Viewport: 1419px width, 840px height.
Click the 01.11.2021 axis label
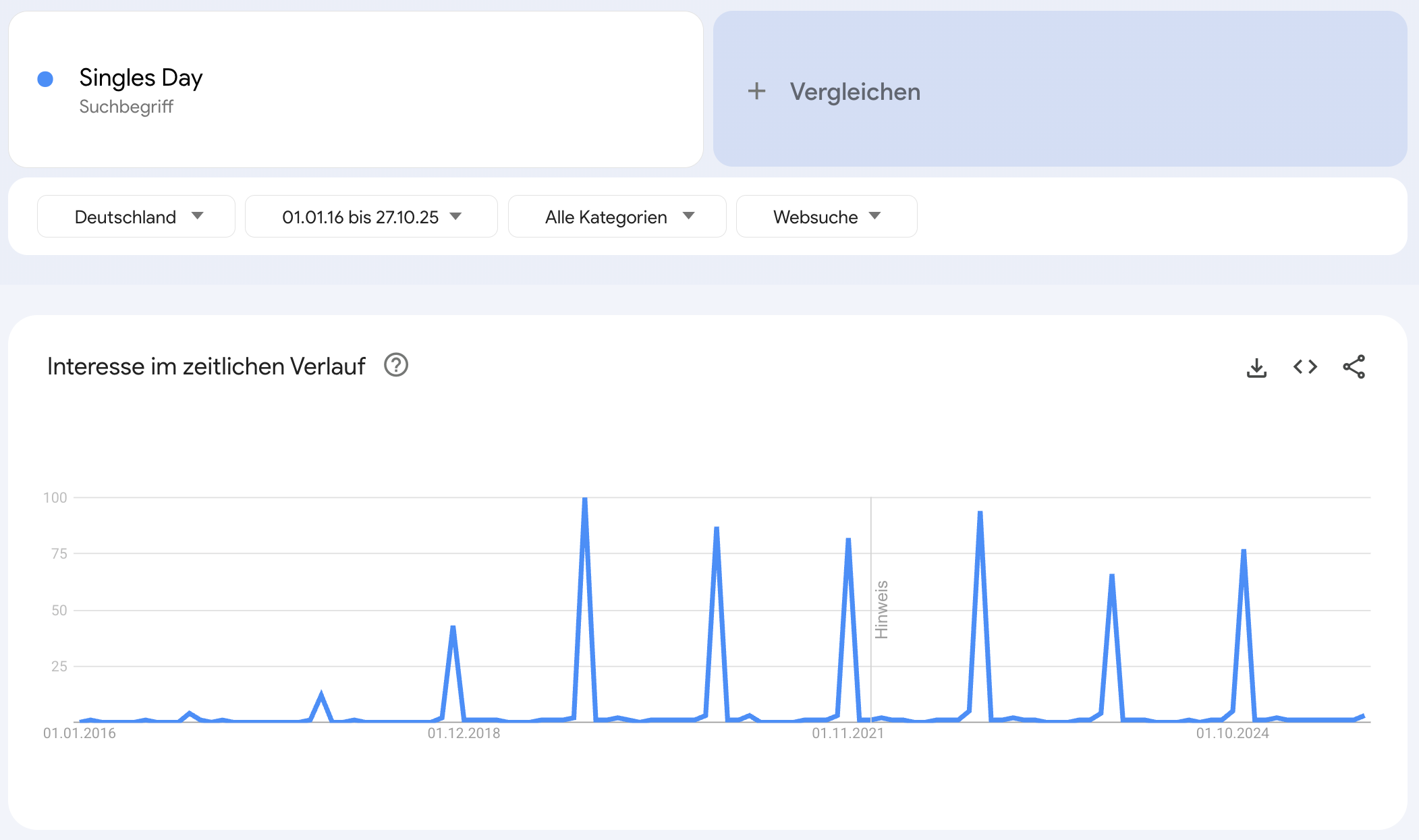coord(847,735)
